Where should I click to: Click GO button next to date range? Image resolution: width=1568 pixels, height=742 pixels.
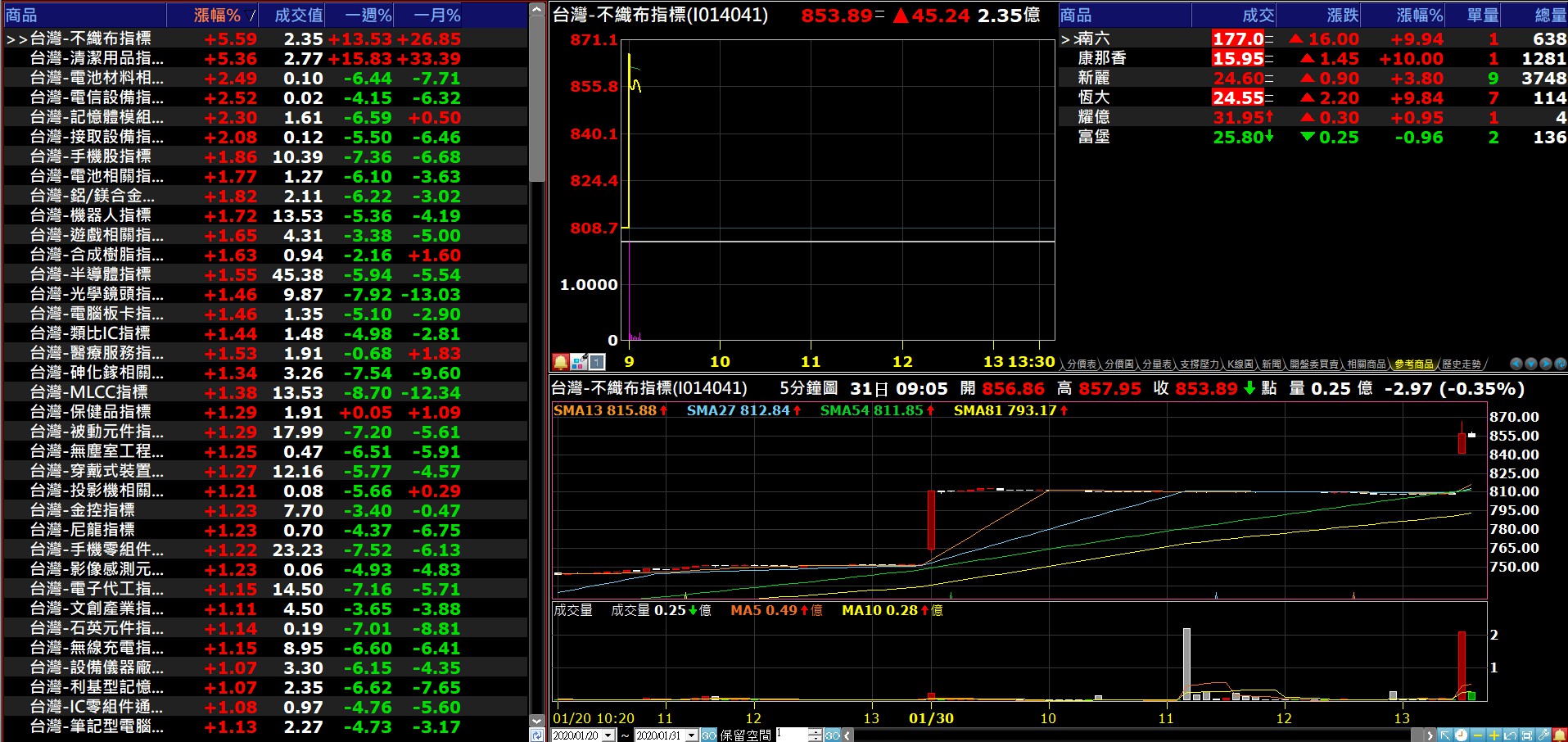coord(708,735)
